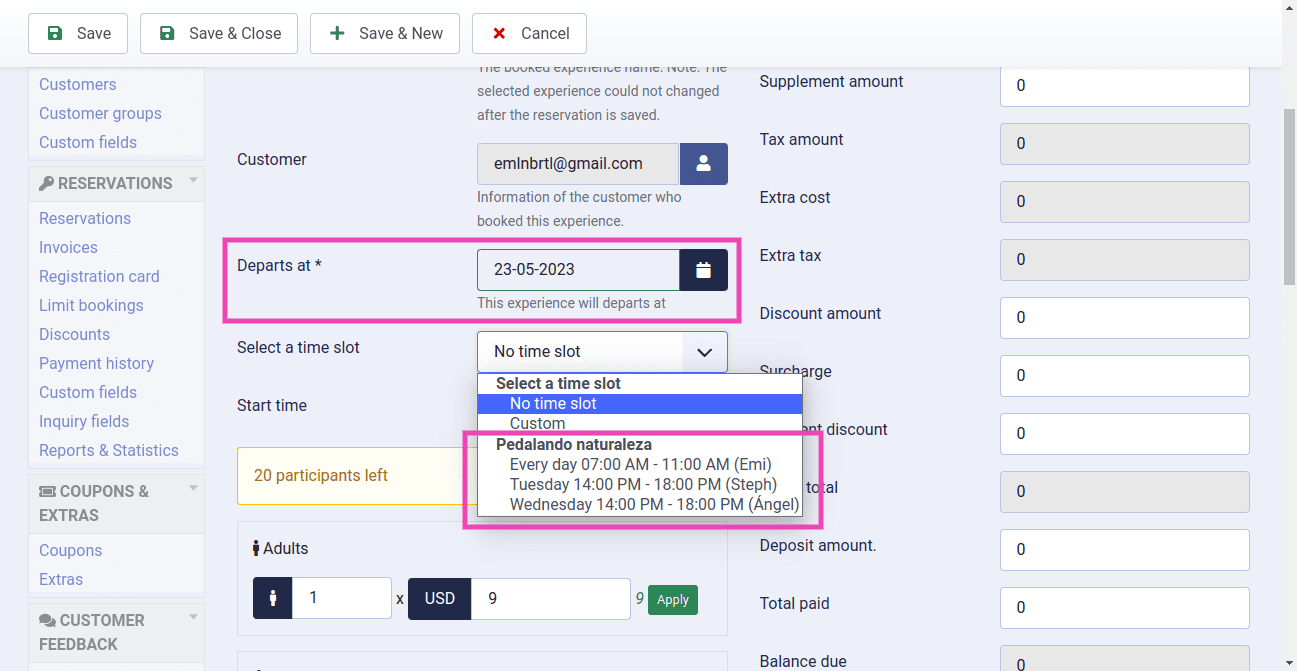Collapse the Customer Feedback sidebar section
Image resolution: width=1297 pixels, height=671 pixels.
[193, 618]
